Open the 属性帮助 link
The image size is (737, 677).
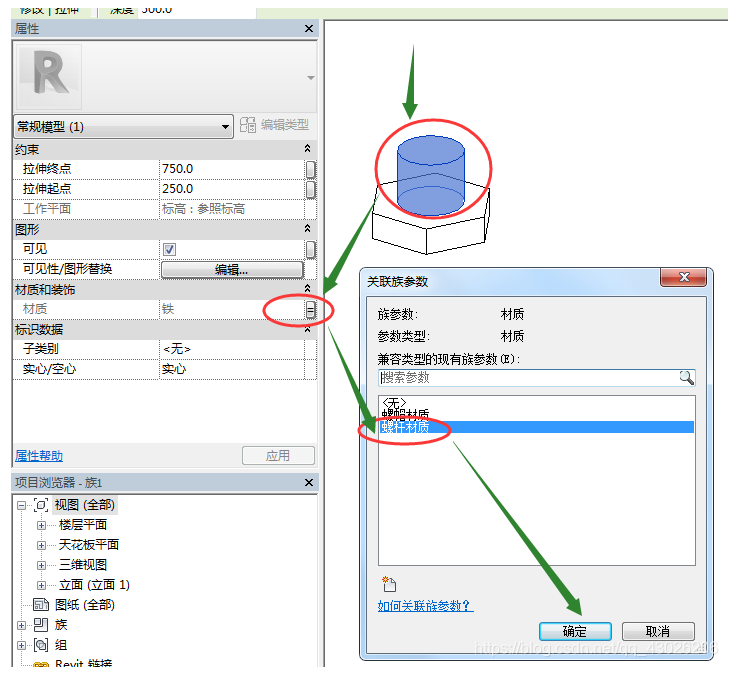(39, 456)
